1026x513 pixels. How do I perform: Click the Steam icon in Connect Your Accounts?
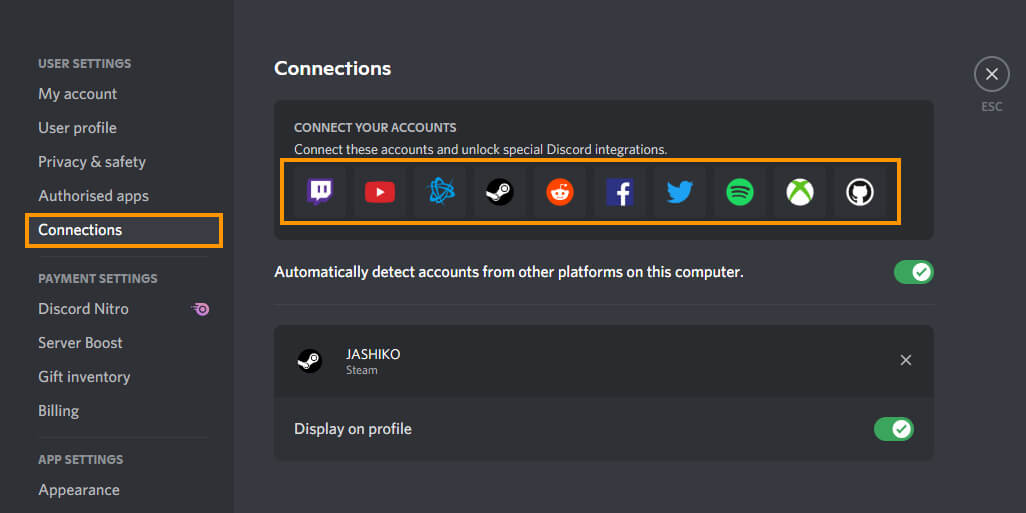click(500, 192)
